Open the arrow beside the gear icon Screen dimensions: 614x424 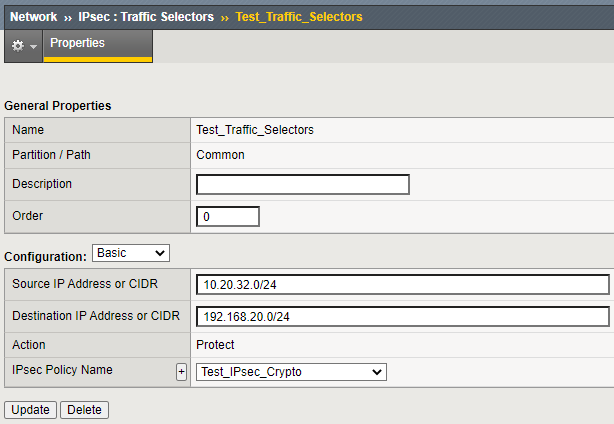(x=33, y=47)
